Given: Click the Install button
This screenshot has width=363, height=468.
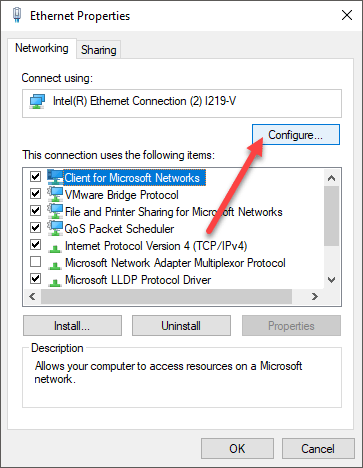Looking at the screenshot, I should click(x=72, y=326).
